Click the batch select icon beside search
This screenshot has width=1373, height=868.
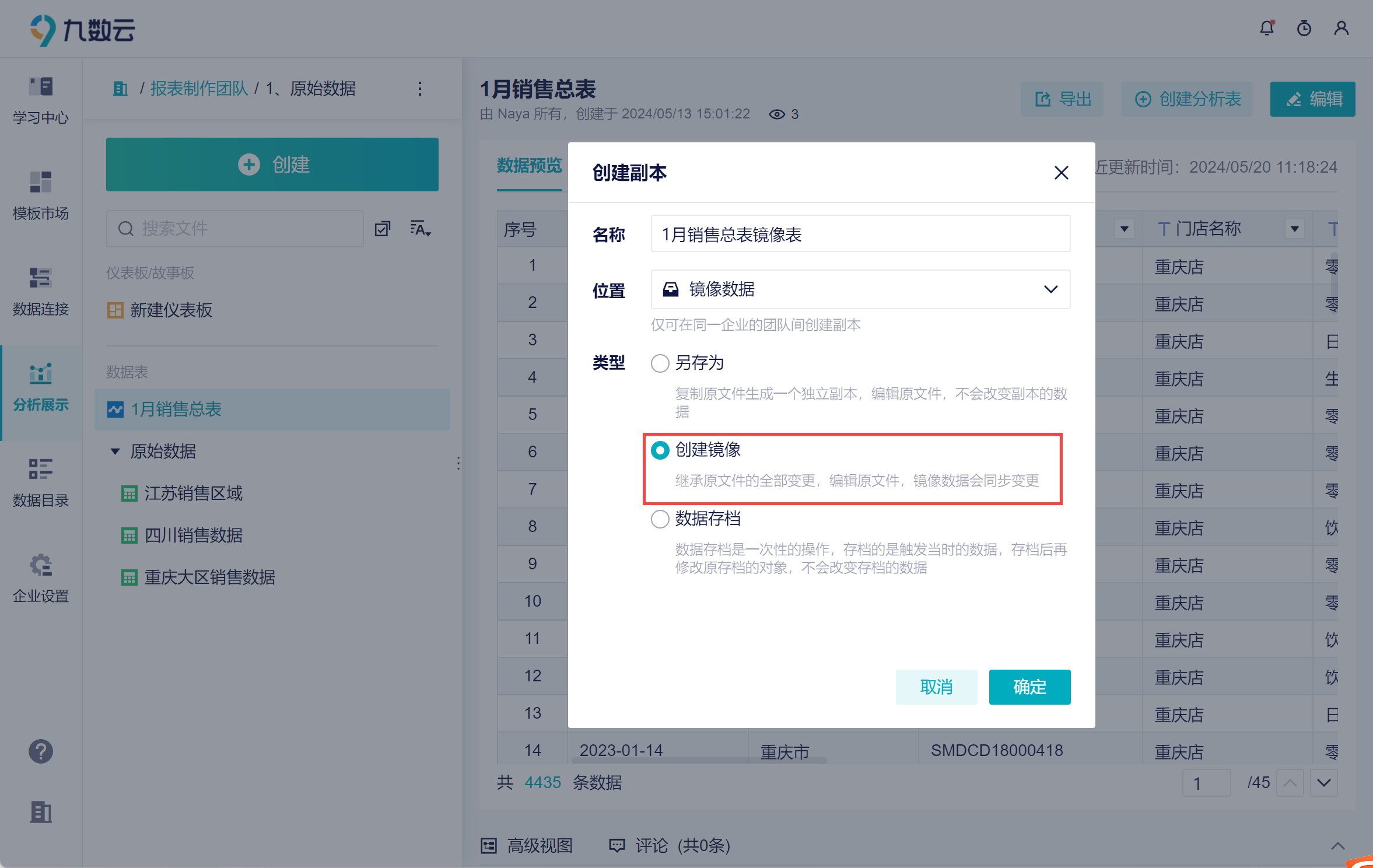383,229
